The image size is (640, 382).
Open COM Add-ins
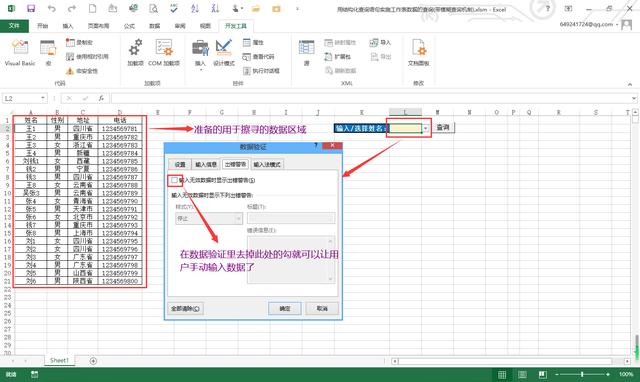[x=164, y=52]
